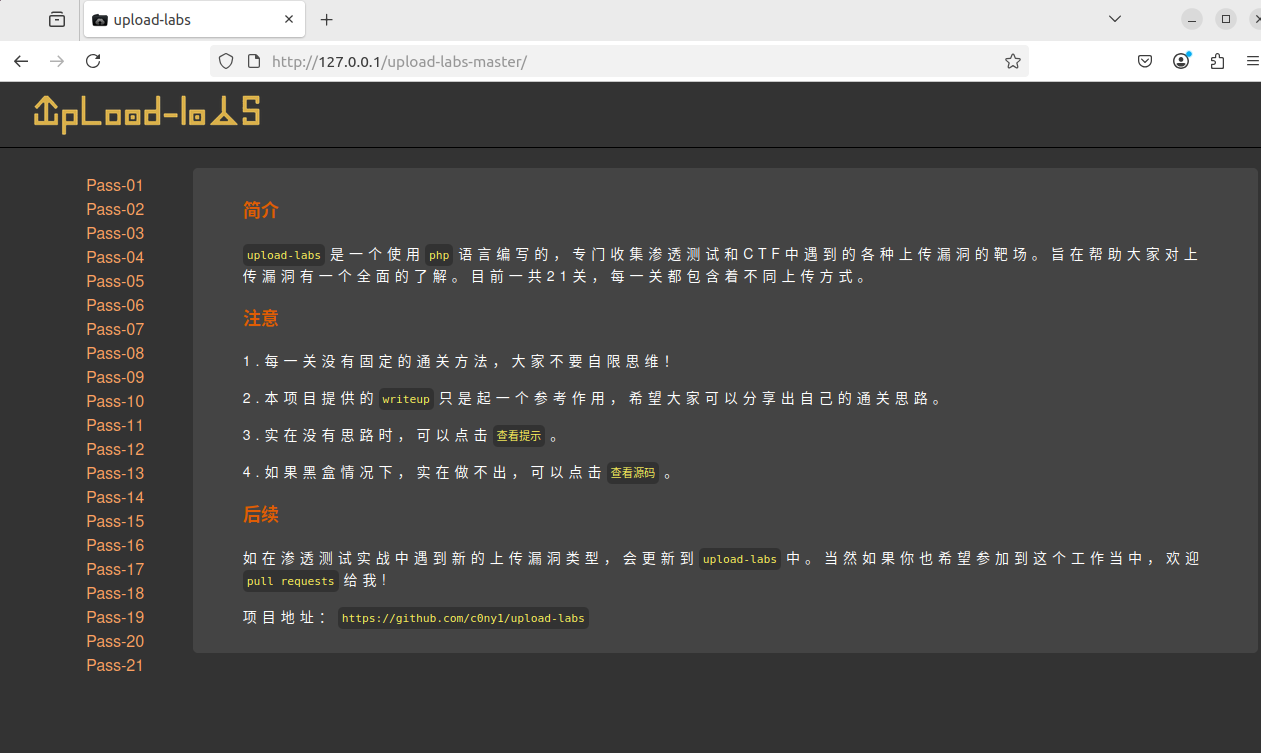This screenshot has height=753, width=1261.
Task: Open the Pass-10 challenge link
Action: 114,401
